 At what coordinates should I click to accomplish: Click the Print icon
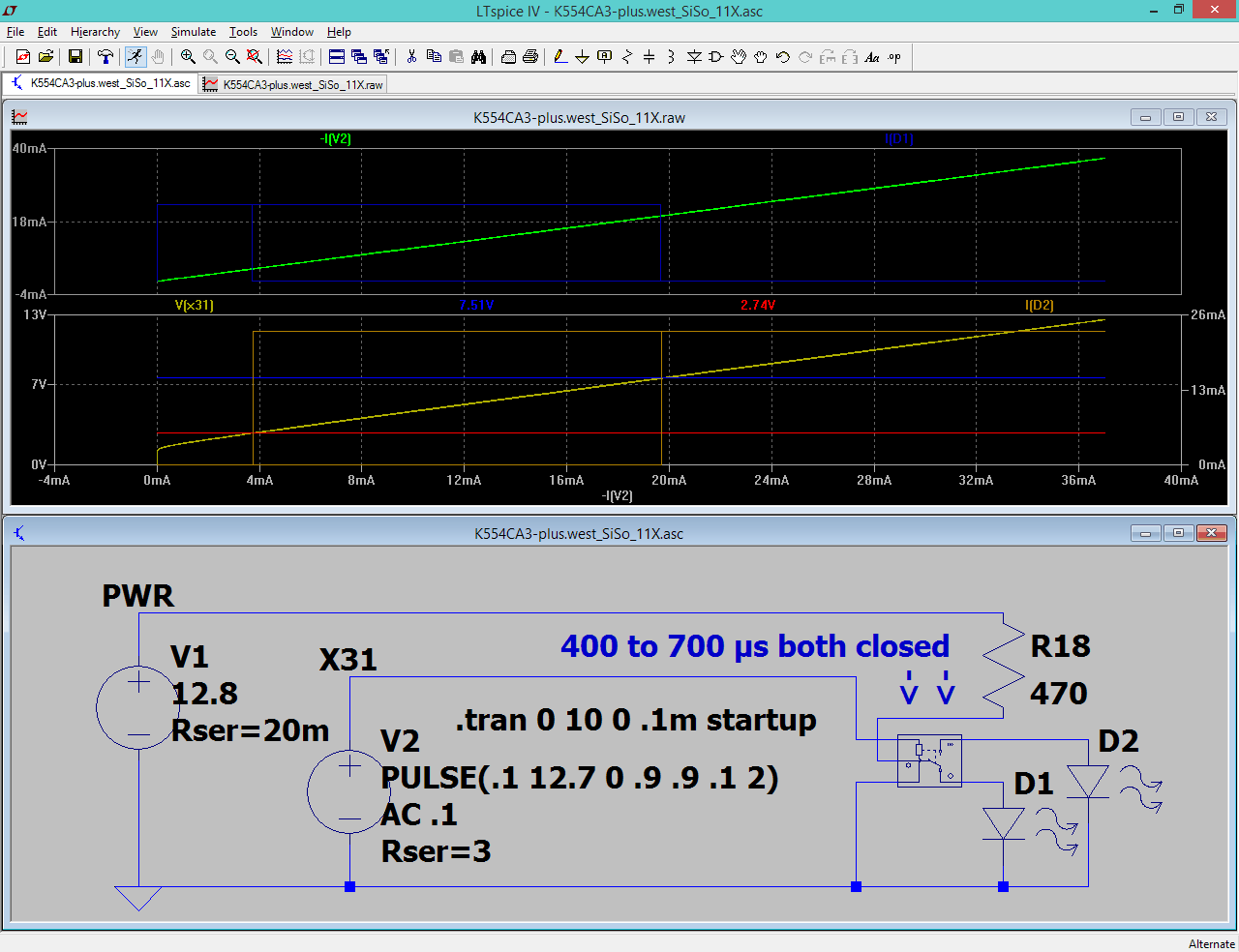[x=530, y=57]
